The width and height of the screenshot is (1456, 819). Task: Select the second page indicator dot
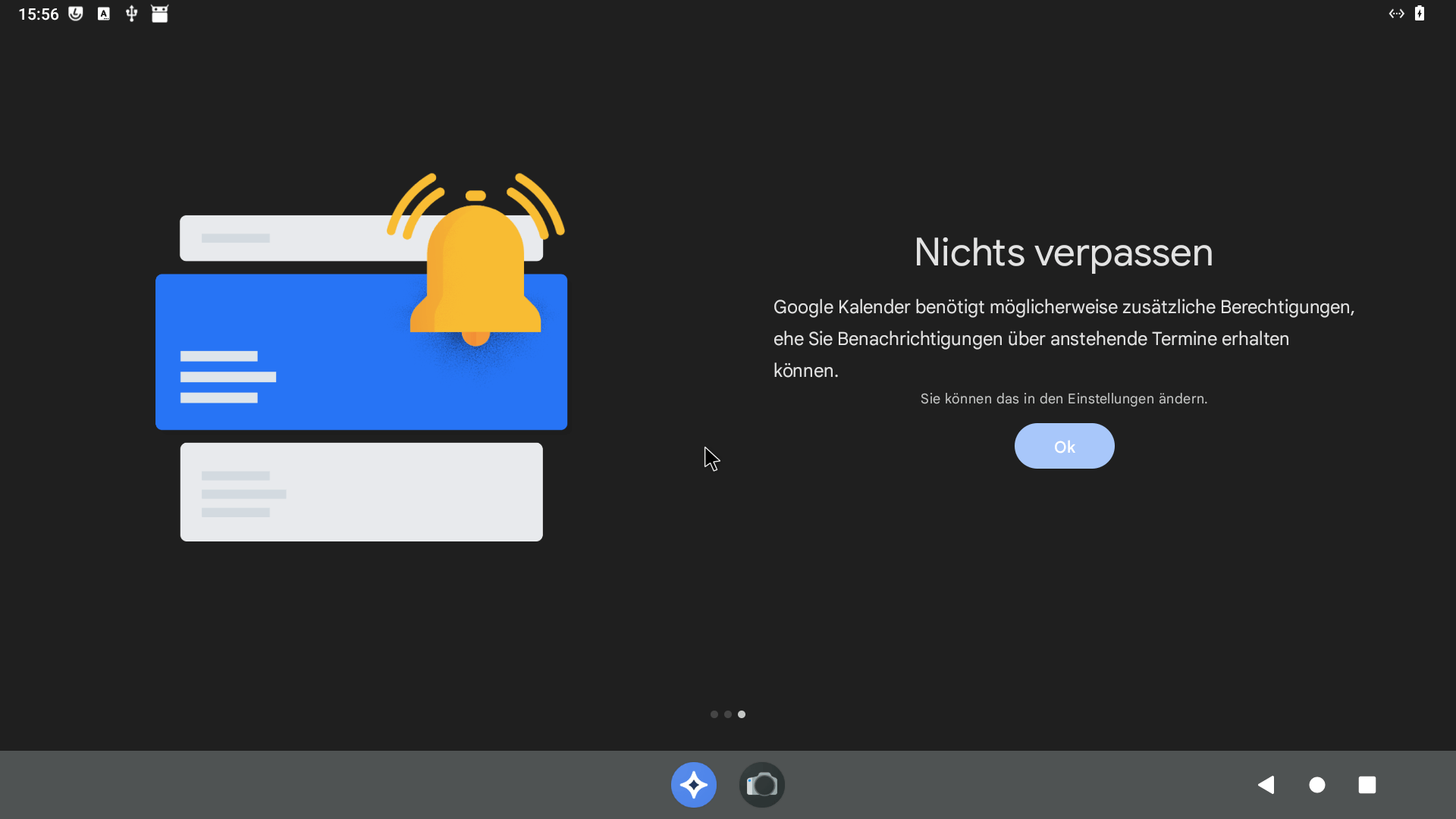728,714
